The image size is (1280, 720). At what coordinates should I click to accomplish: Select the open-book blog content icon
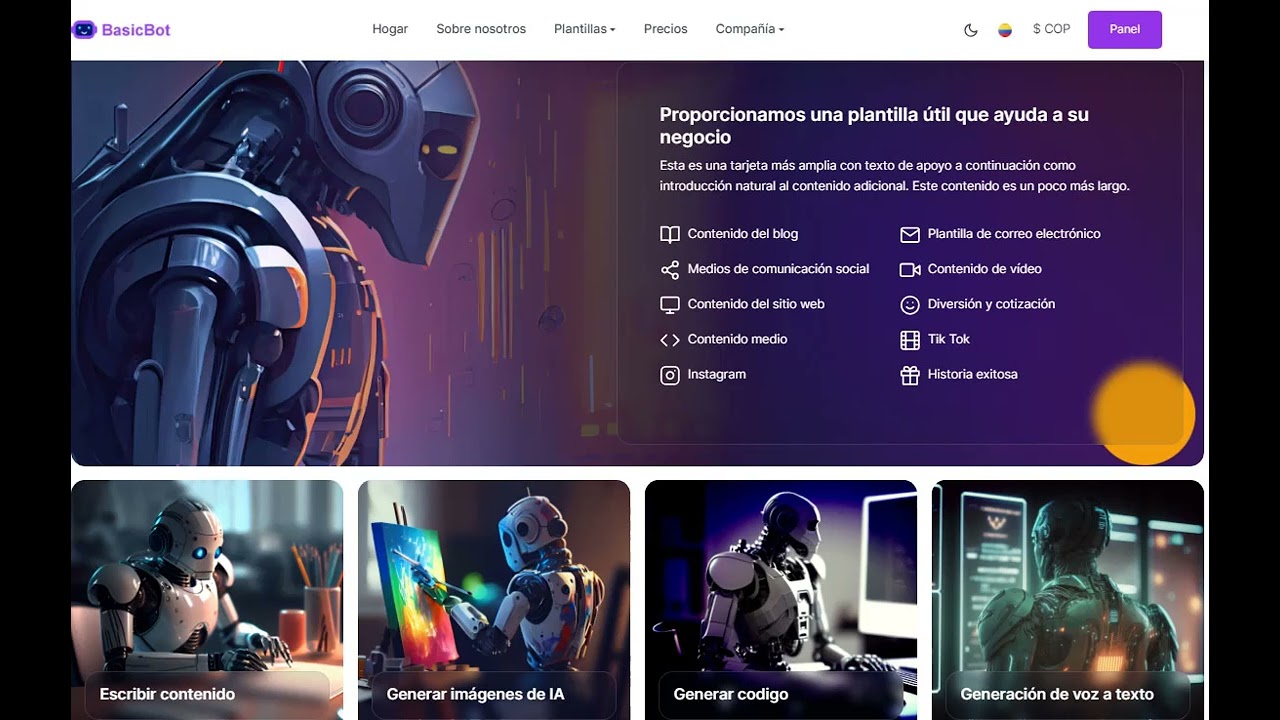[x=670, y=234]
